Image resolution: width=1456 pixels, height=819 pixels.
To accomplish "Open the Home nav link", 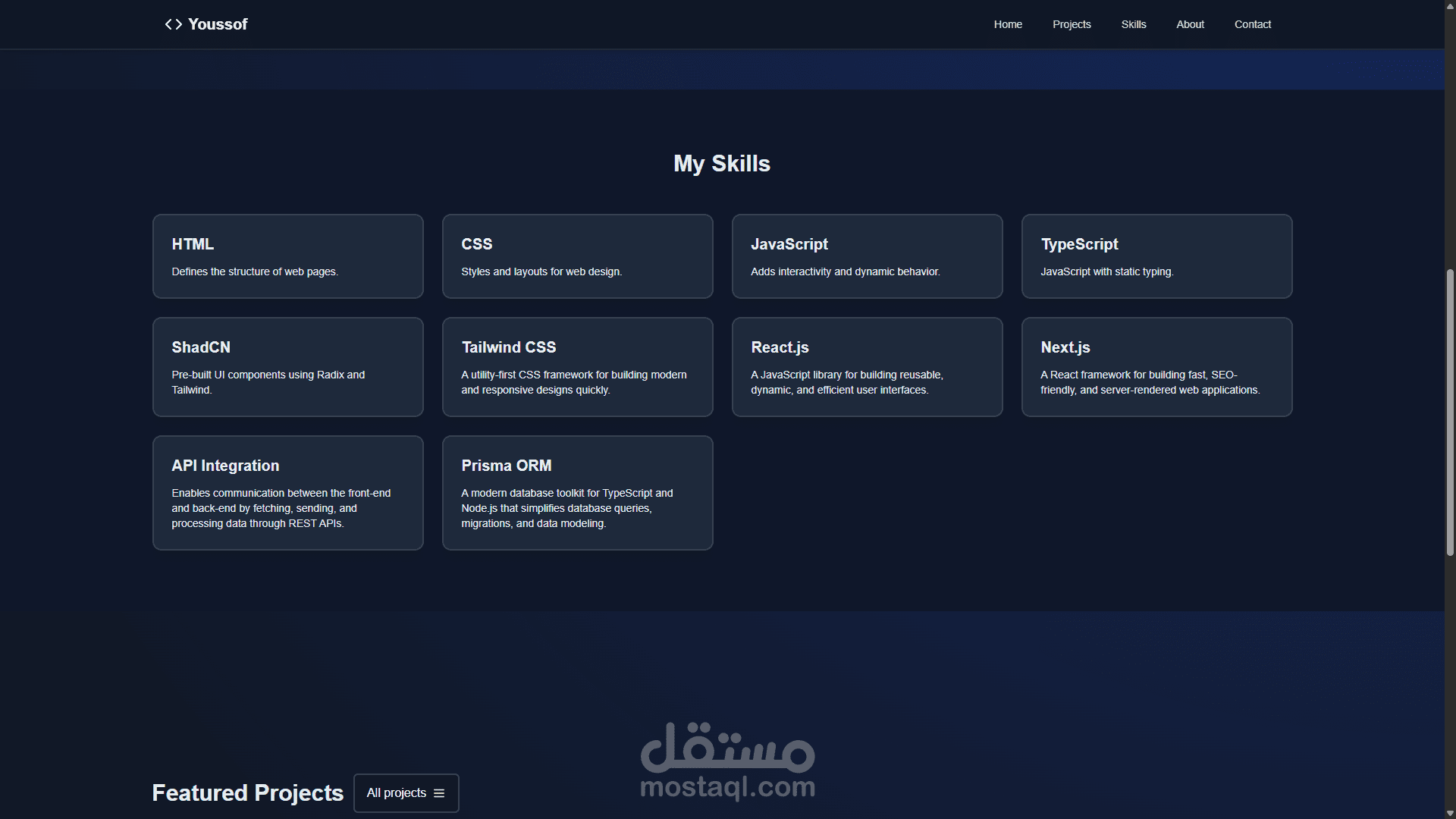I will click(x=1008, y=24).
